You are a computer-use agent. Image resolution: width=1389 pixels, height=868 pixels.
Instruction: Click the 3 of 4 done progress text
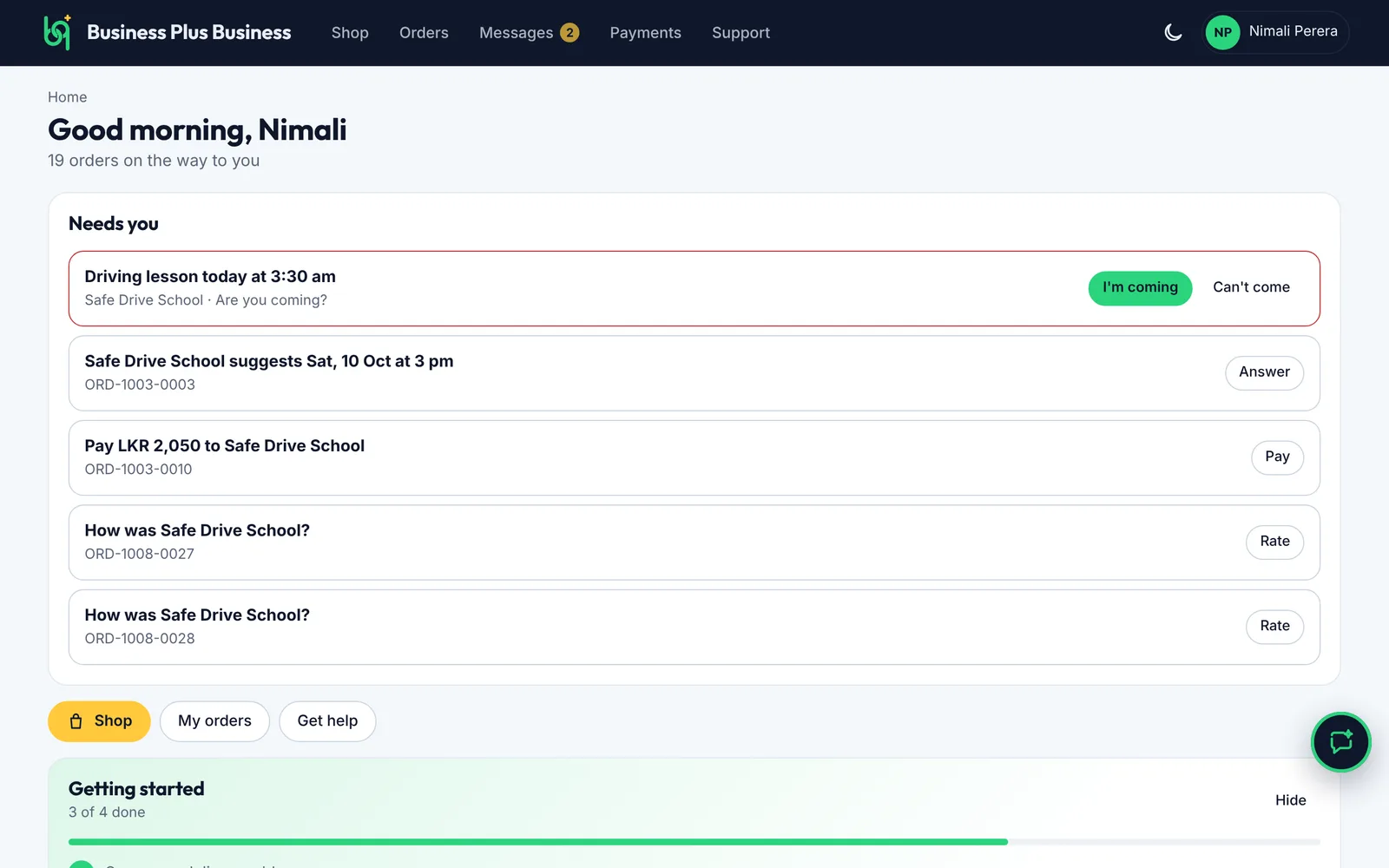point(107,812)
